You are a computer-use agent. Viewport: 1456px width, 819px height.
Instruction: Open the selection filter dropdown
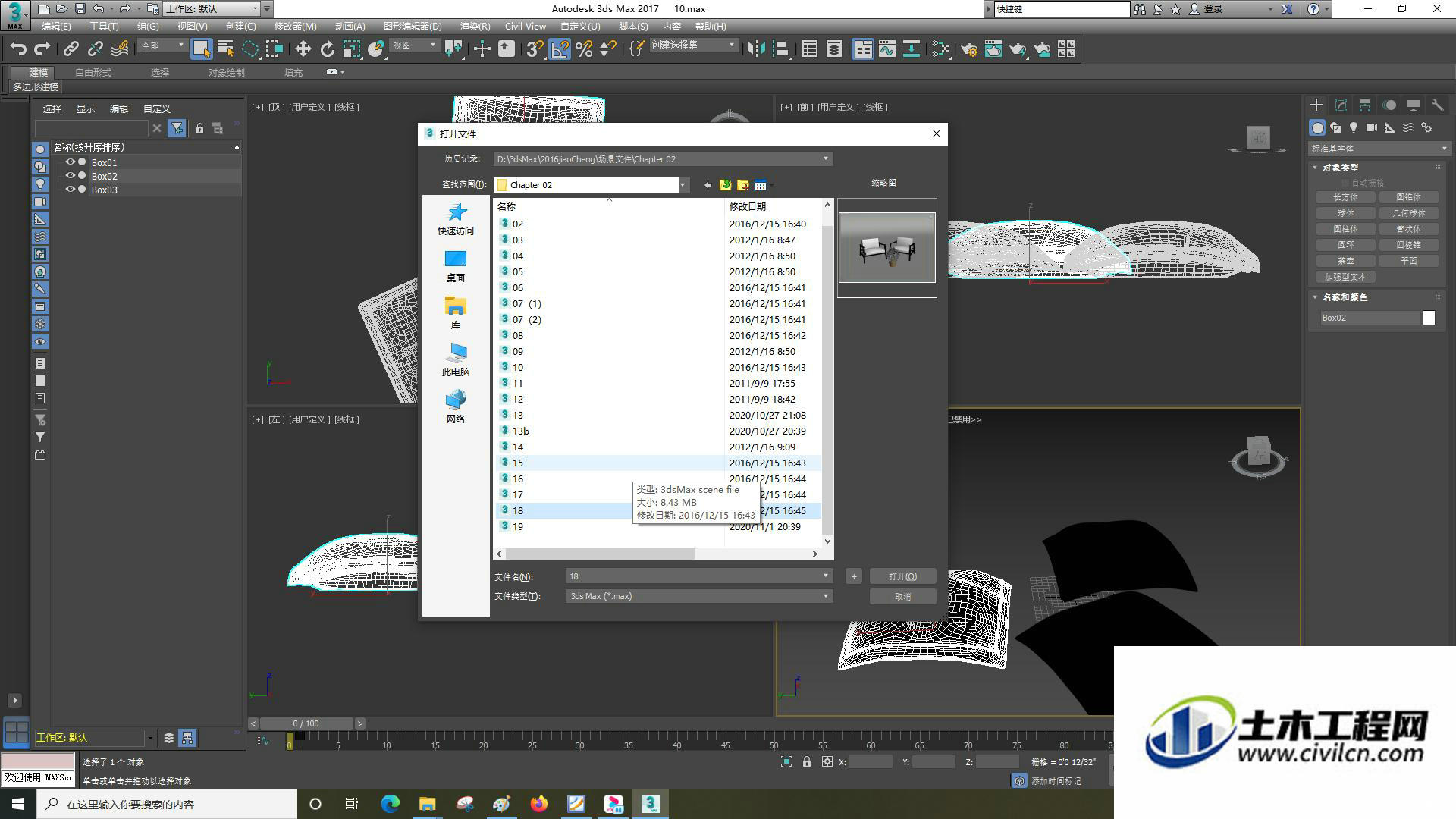162,45
